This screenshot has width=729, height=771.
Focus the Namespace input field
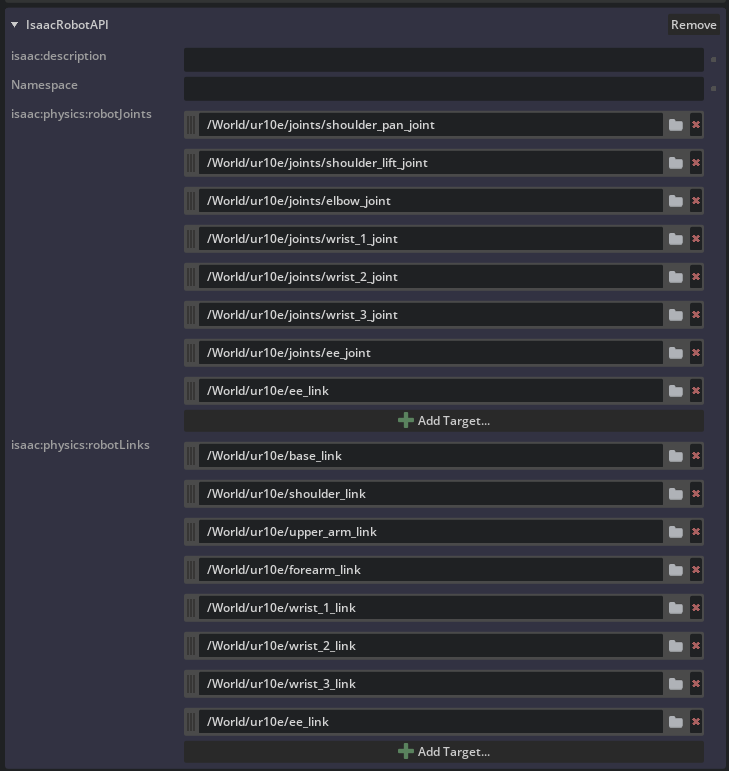coord(443,88)
